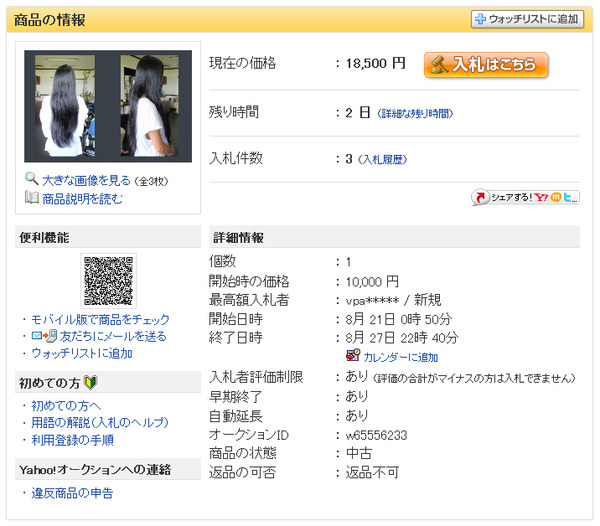Open the 初めての方へ link
This screenshot has width=600, height=526.
[x=66, y=405]
